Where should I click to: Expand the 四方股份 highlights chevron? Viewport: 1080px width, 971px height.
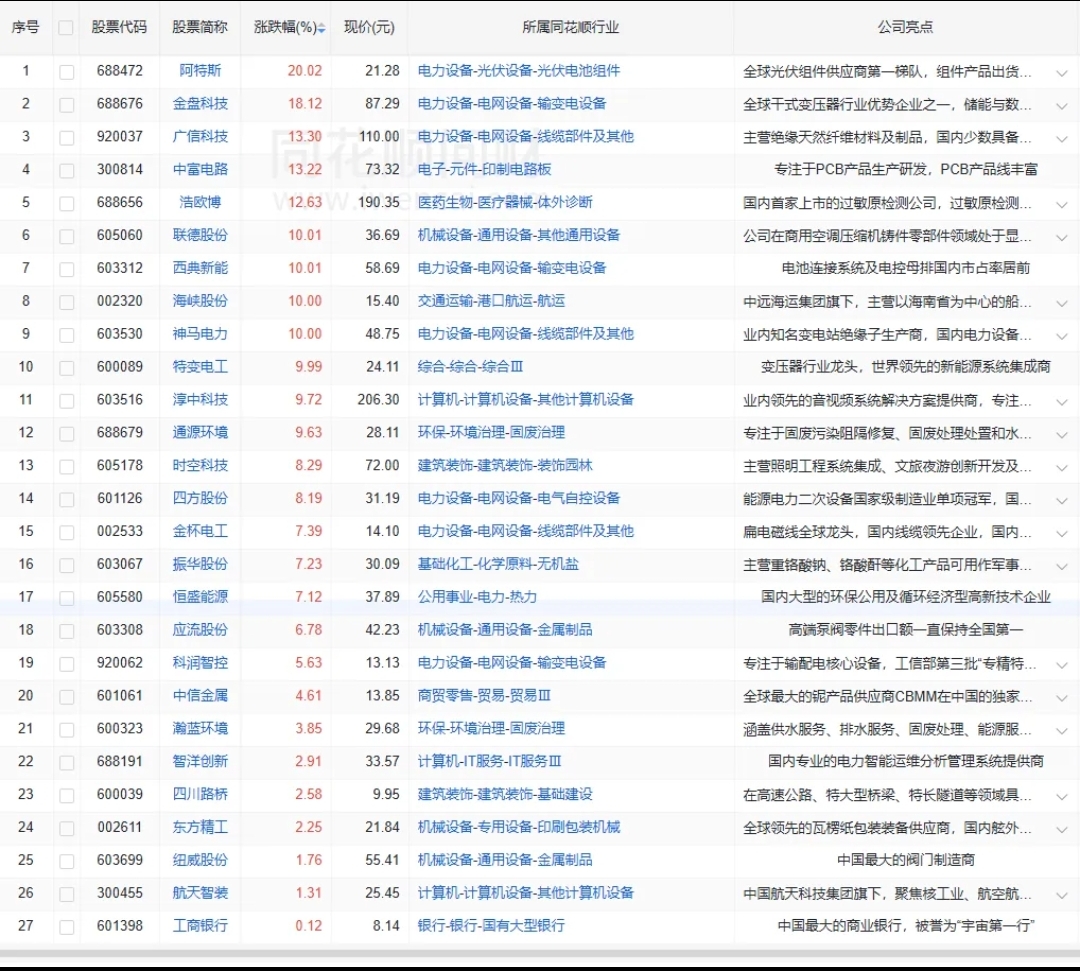(1061, 499)
